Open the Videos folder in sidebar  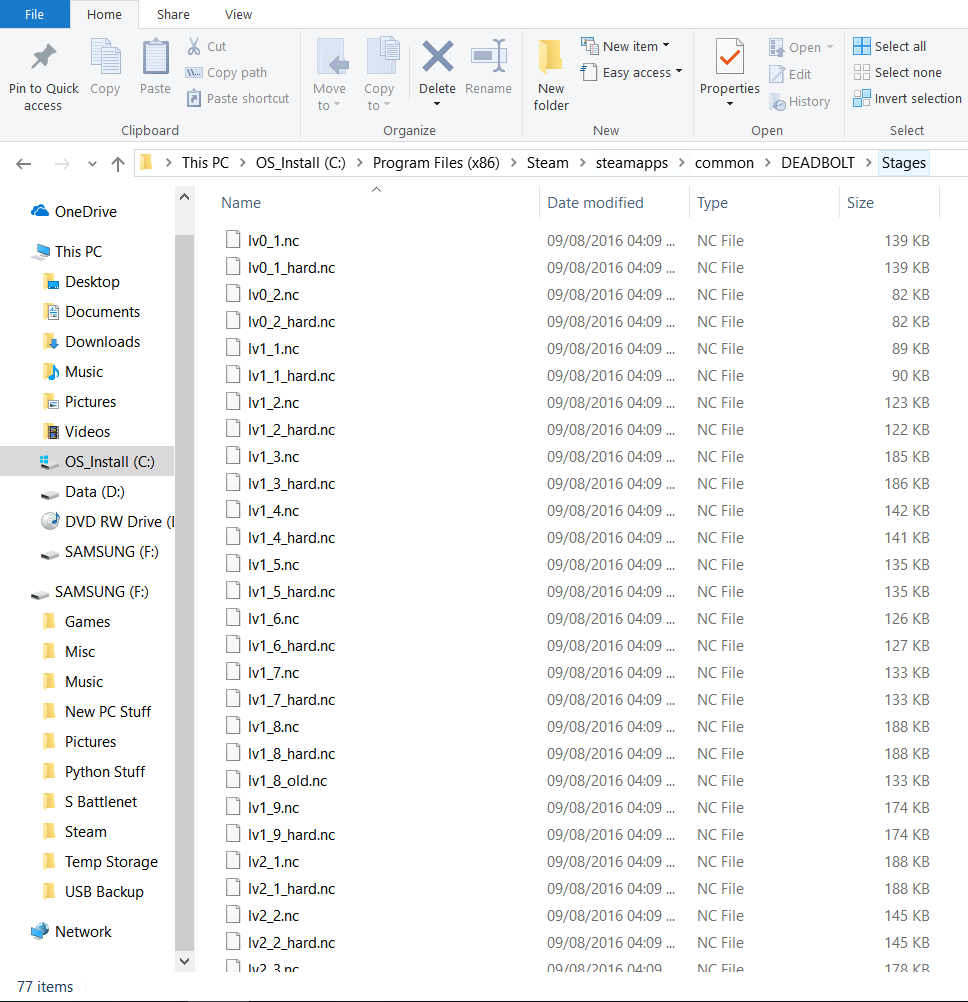[x=76, y=432]
